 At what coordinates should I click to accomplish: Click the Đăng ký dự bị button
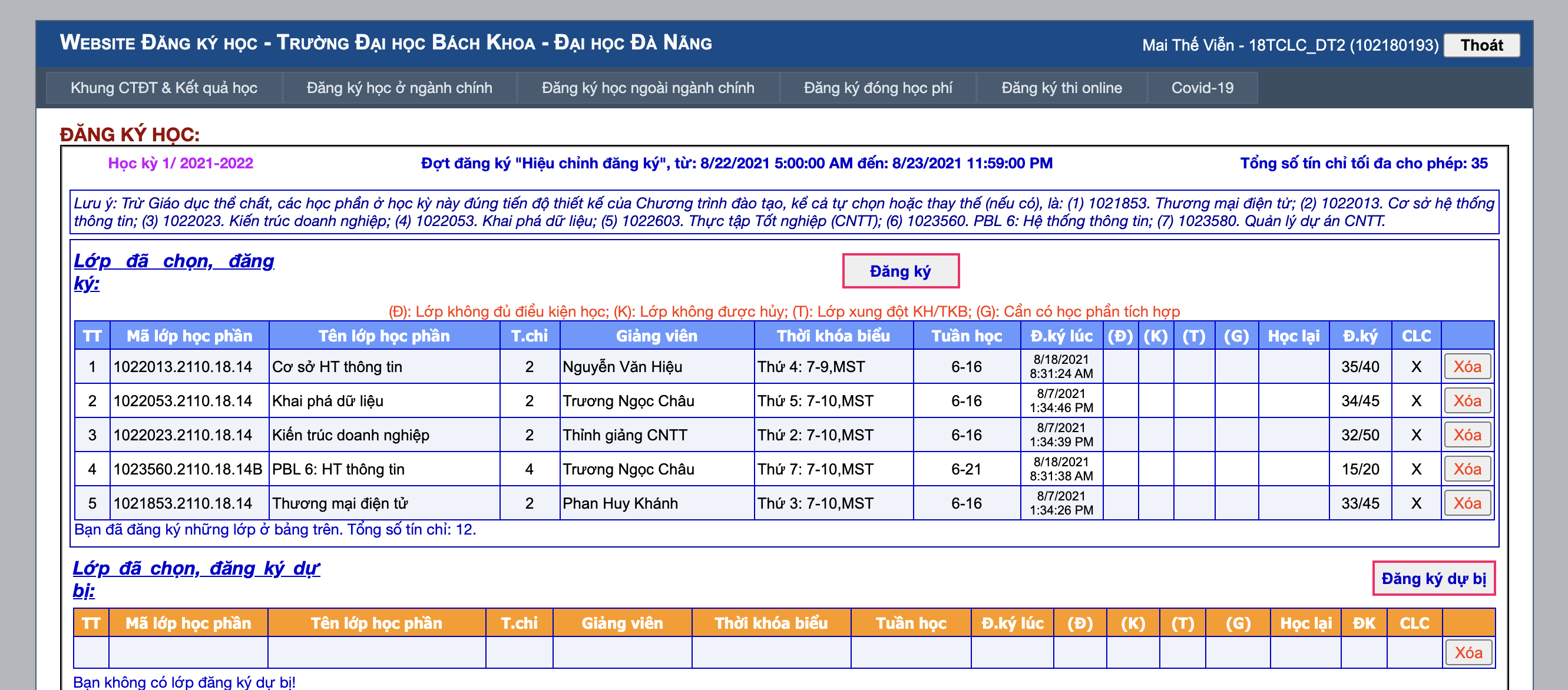point(1434,578)
